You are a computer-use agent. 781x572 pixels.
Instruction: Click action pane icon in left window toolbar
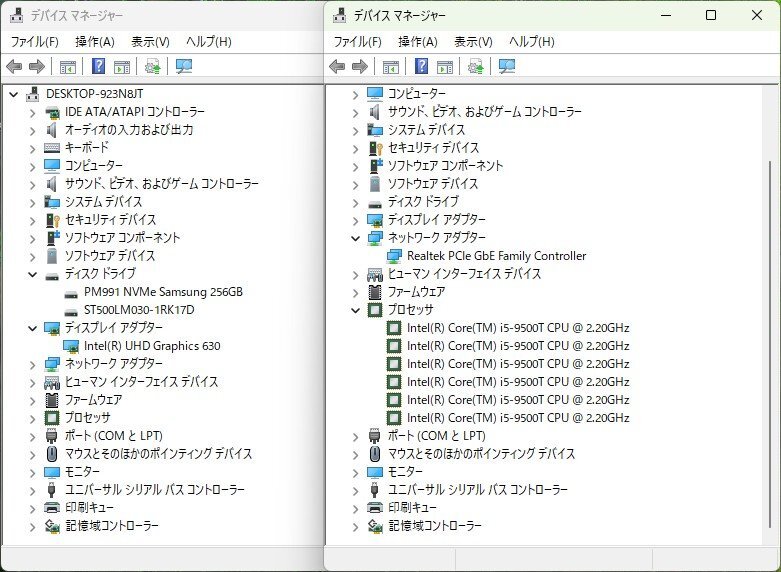(122, 66)
